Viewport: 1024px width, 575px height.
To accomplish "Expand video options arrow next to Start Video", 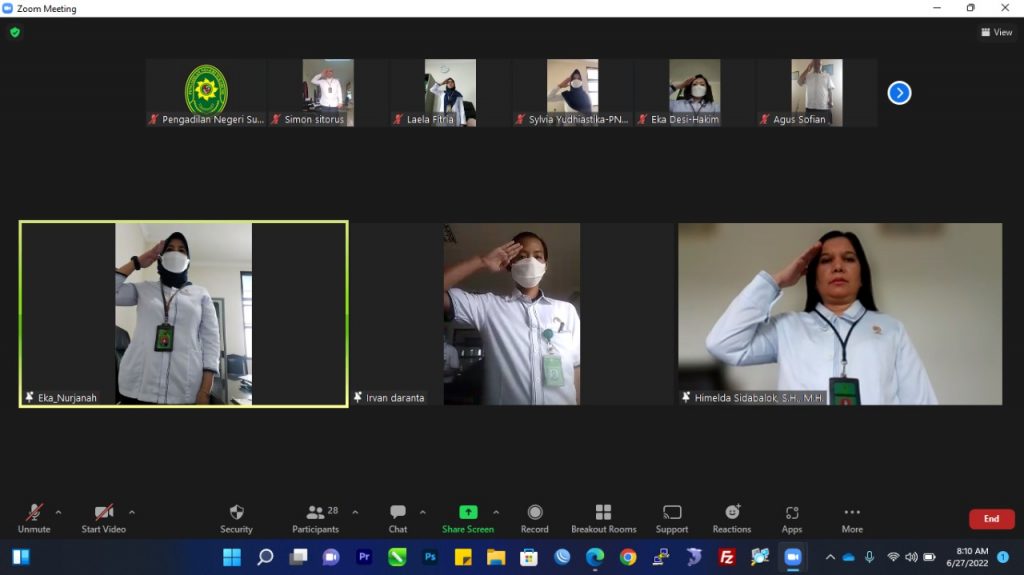I will tap(132, 512).
